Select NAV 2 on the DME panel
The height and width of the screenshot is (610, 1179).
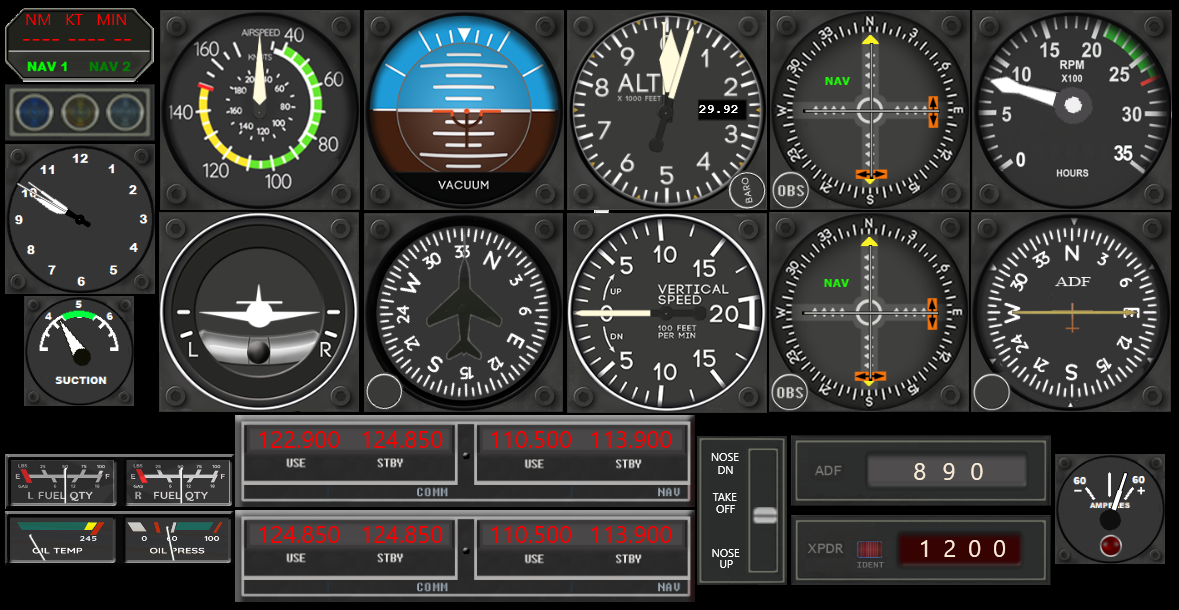110,67
